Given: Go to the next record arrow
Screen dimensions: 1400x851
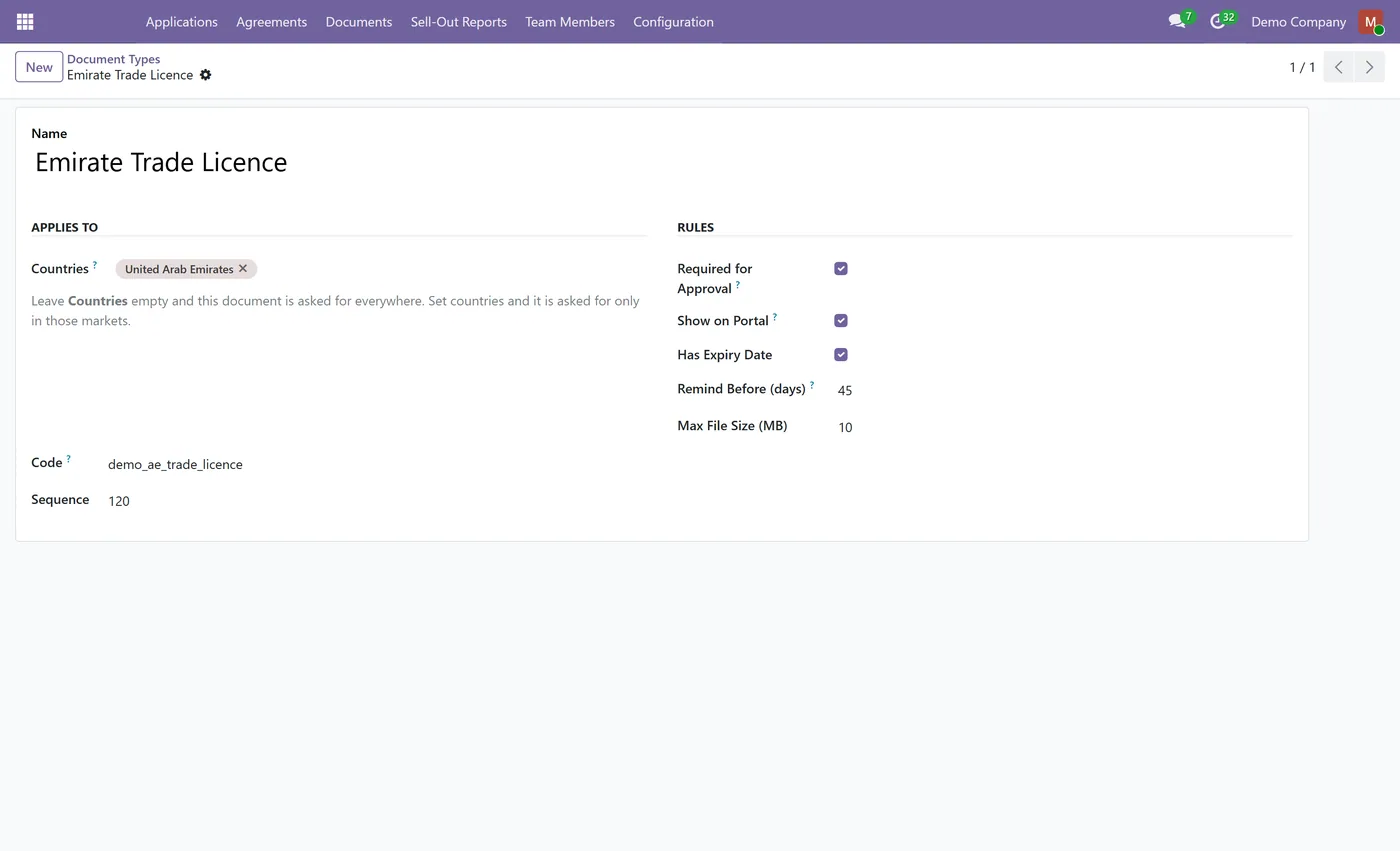Looking at the screenshot, I should coord(1369,67).
